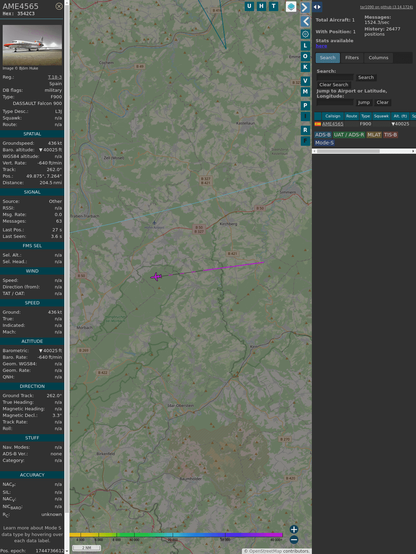
Task: Select AME4565 callsign in aircraft table
Action: point(333,124)
